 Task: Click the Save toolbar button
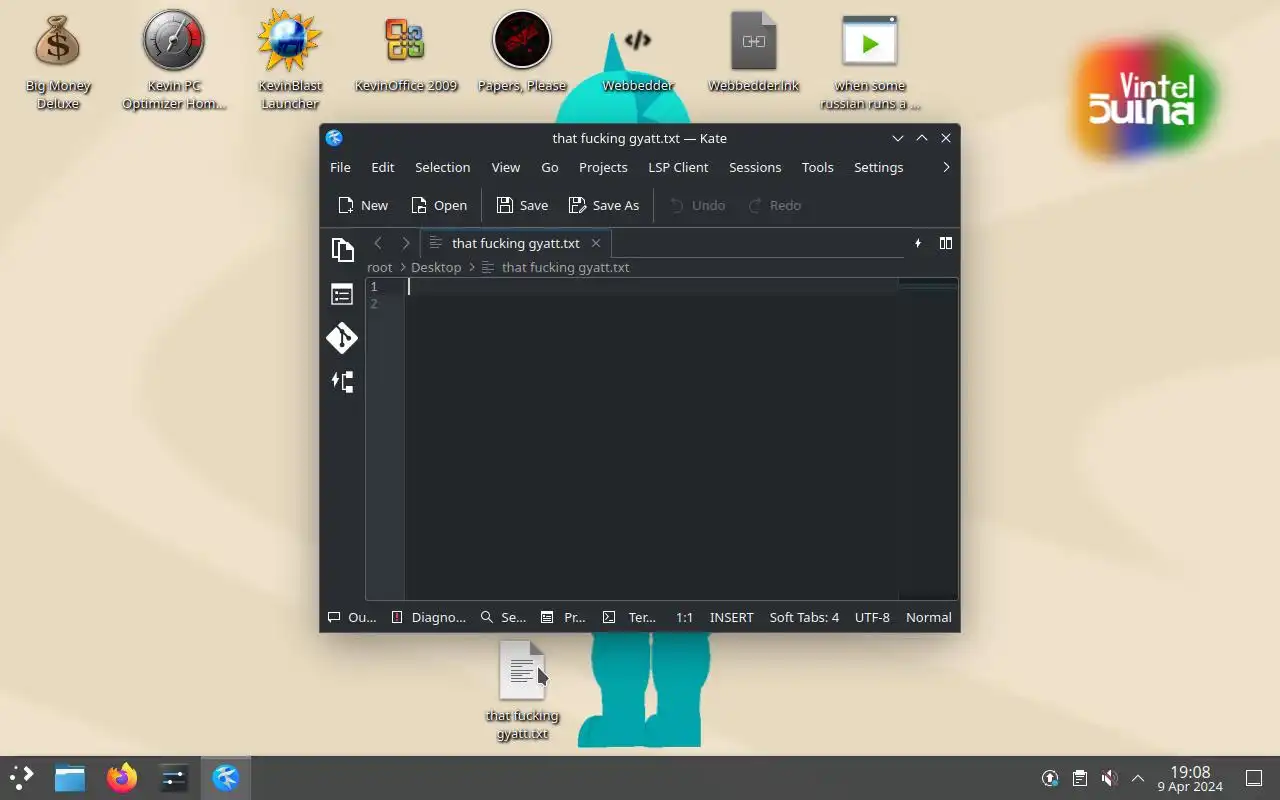523,205
